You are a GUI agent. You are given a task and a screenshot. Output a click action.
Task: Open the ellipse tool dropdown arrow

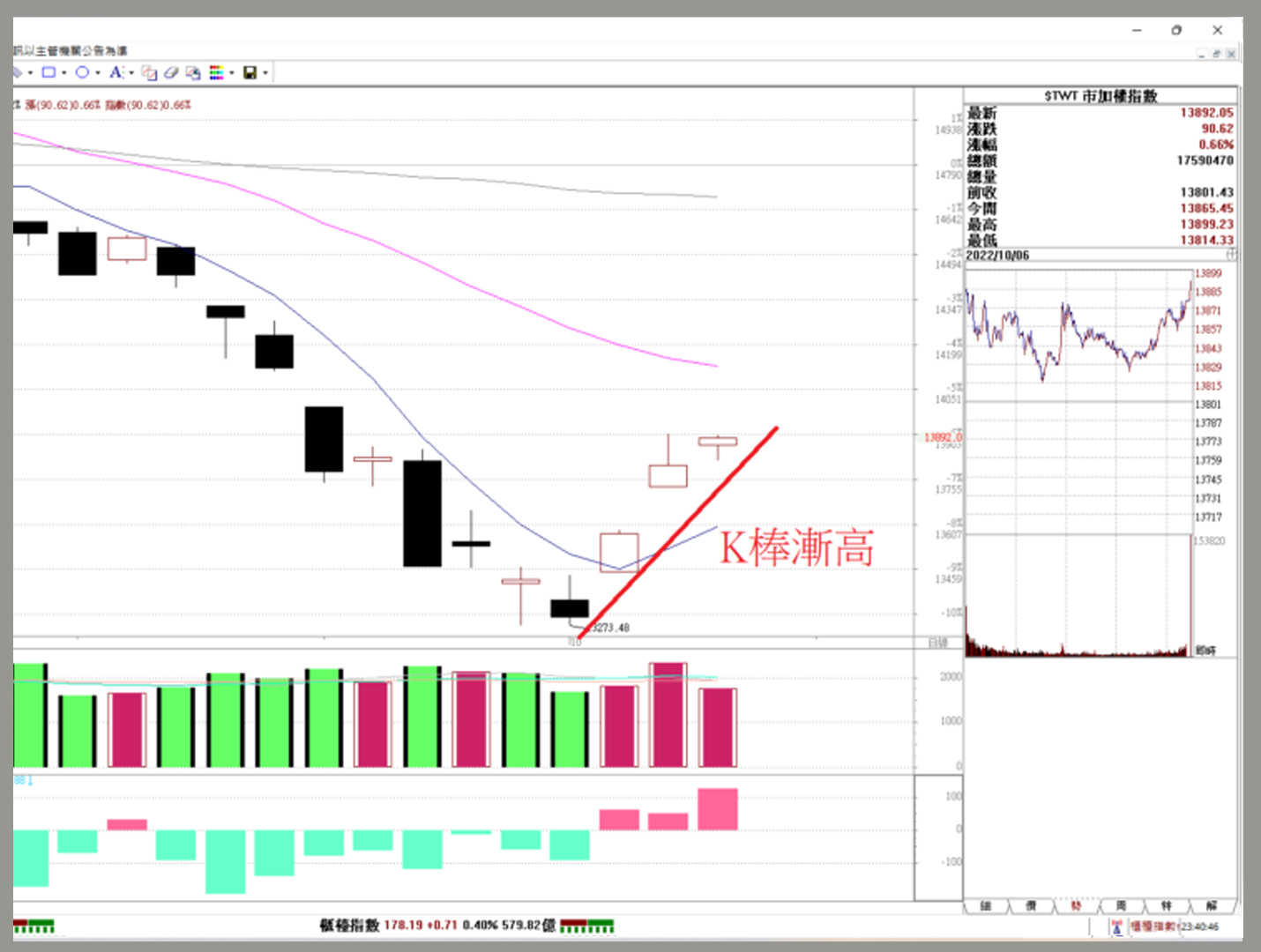[97, 73]
